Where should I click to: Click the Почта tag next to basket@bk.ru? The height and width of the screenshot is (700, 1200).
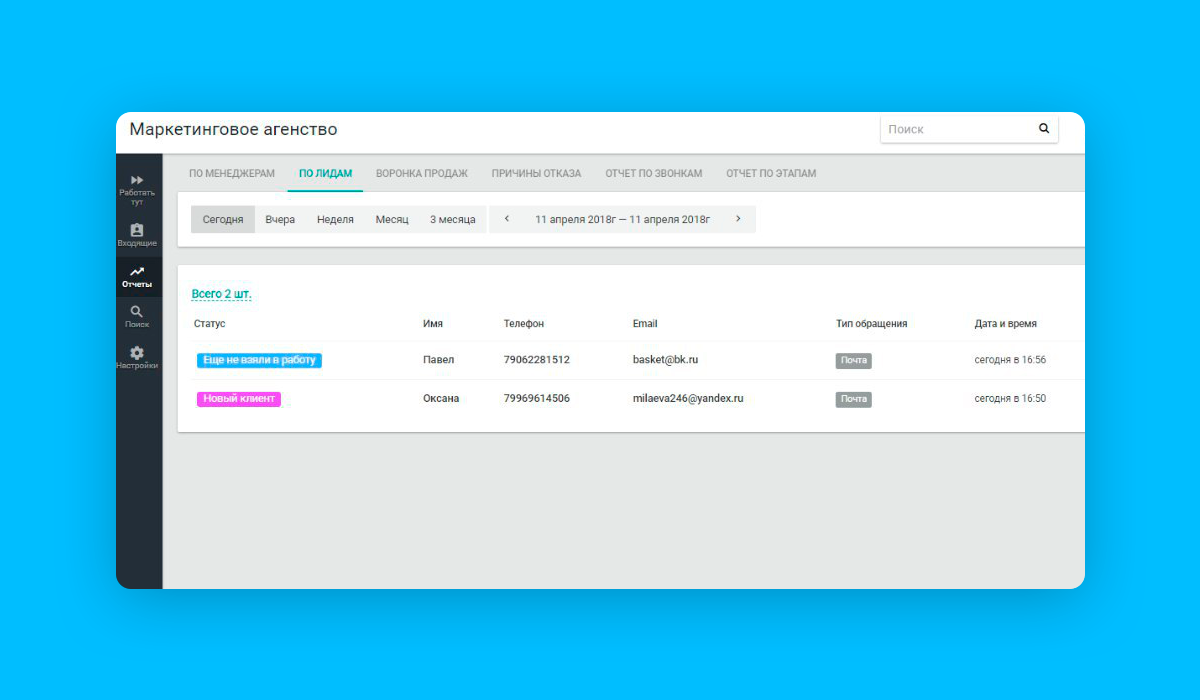coord(853,360)
